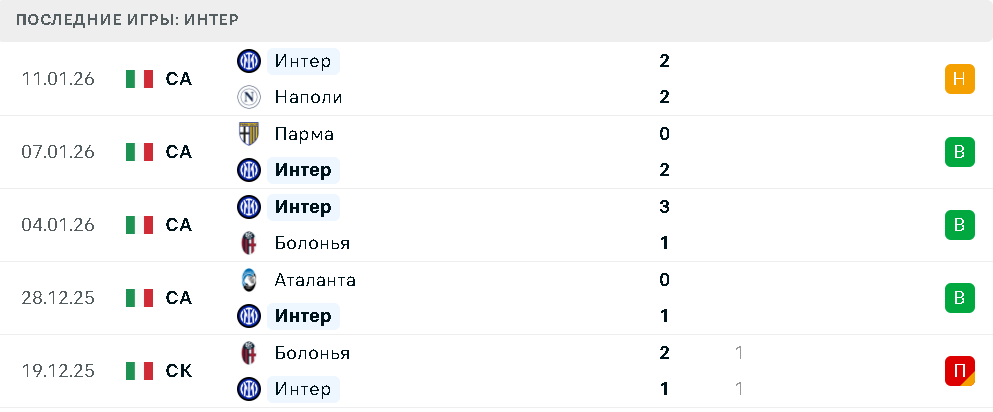Click the Atalanta club logo icon
The width and height of the screenshot is (993, 412).
[248, 280]
